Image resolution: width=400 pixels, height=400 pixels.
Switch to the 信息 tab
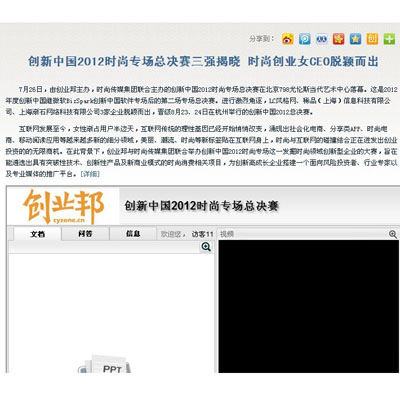click(x=133, y=234)
